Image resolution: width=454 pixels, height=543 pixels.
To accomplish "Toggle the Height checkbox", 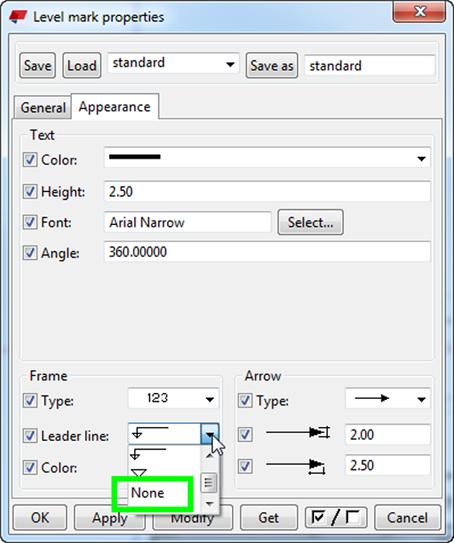I will tap(30, 191).
